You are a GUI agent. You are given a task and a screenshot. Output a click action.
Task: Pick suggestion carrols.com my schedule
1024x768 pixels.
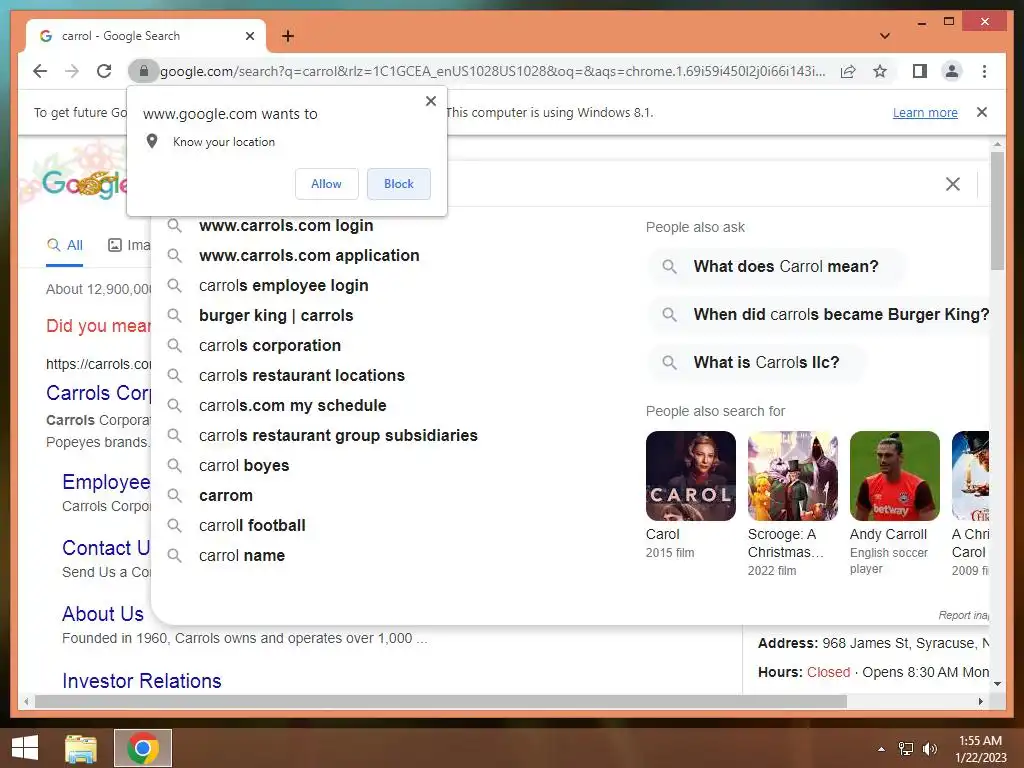293,406
